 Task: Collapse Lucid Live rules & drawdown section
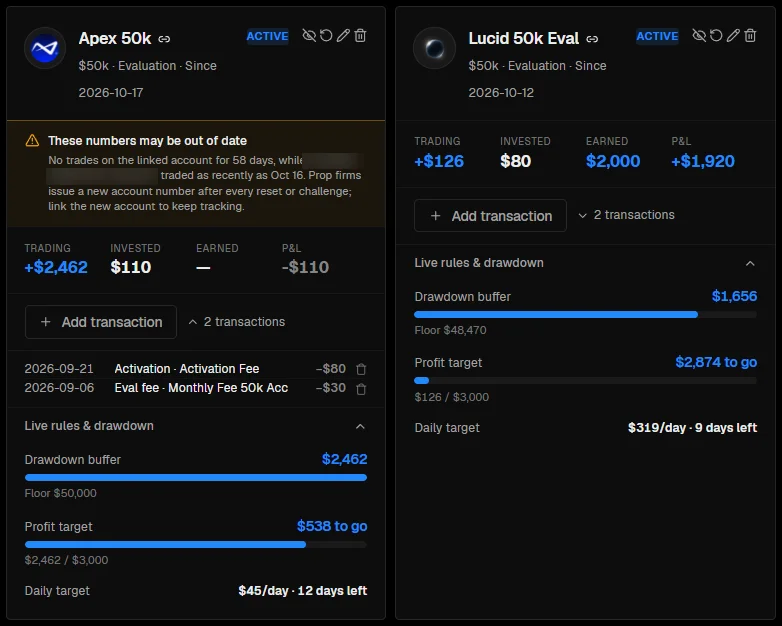[x=750, y=263]
